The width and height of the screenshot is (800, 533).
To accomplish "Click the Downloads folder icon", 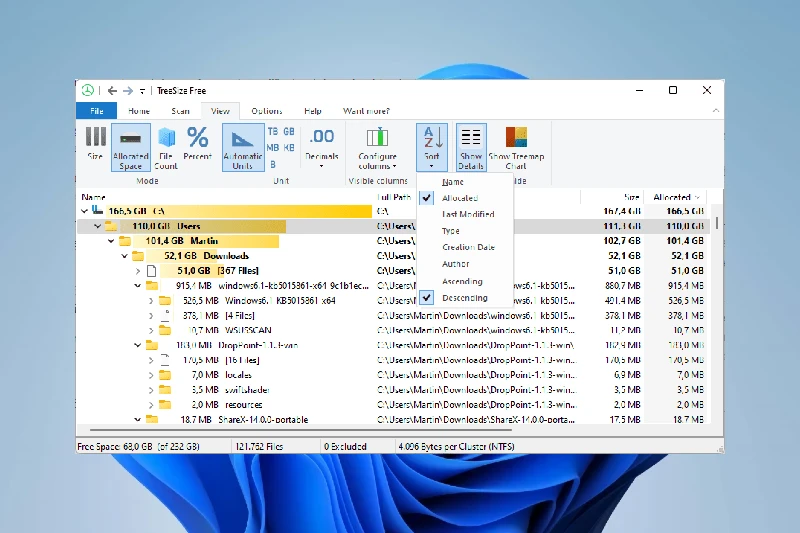I will (x=138, y=256).
